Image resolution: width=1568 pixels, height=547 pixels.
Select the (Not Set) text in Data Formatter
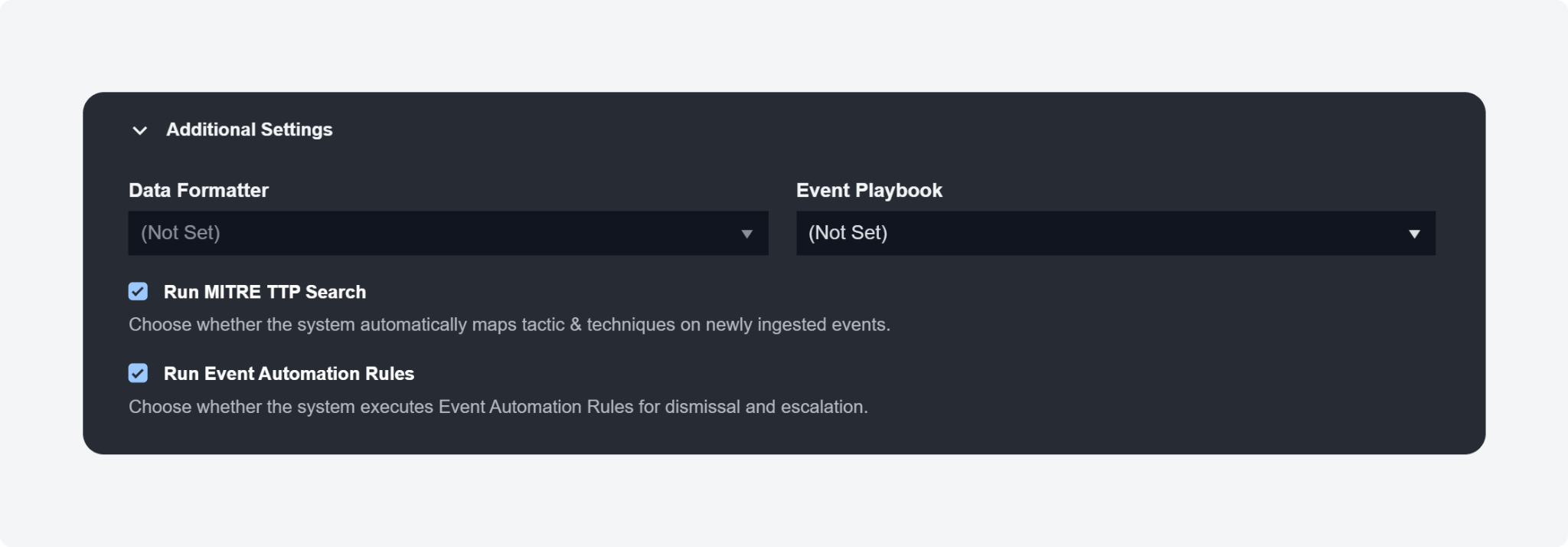click(x=181, y=233)
